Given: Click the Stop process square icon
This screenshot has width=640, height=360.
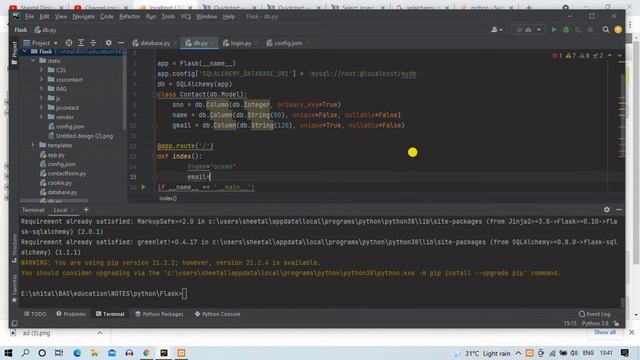Looking at the screenshot, I should coord(590,30).
